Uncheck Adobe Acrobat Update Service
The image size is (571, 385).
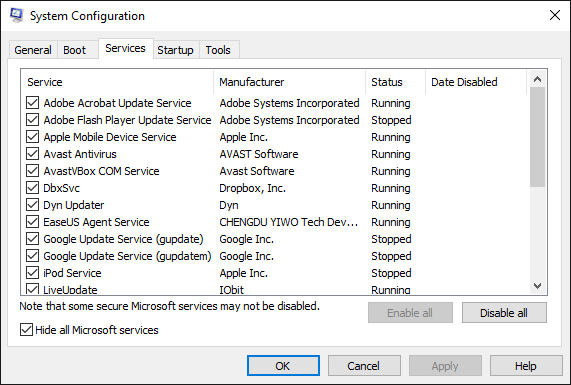(32, 103)
